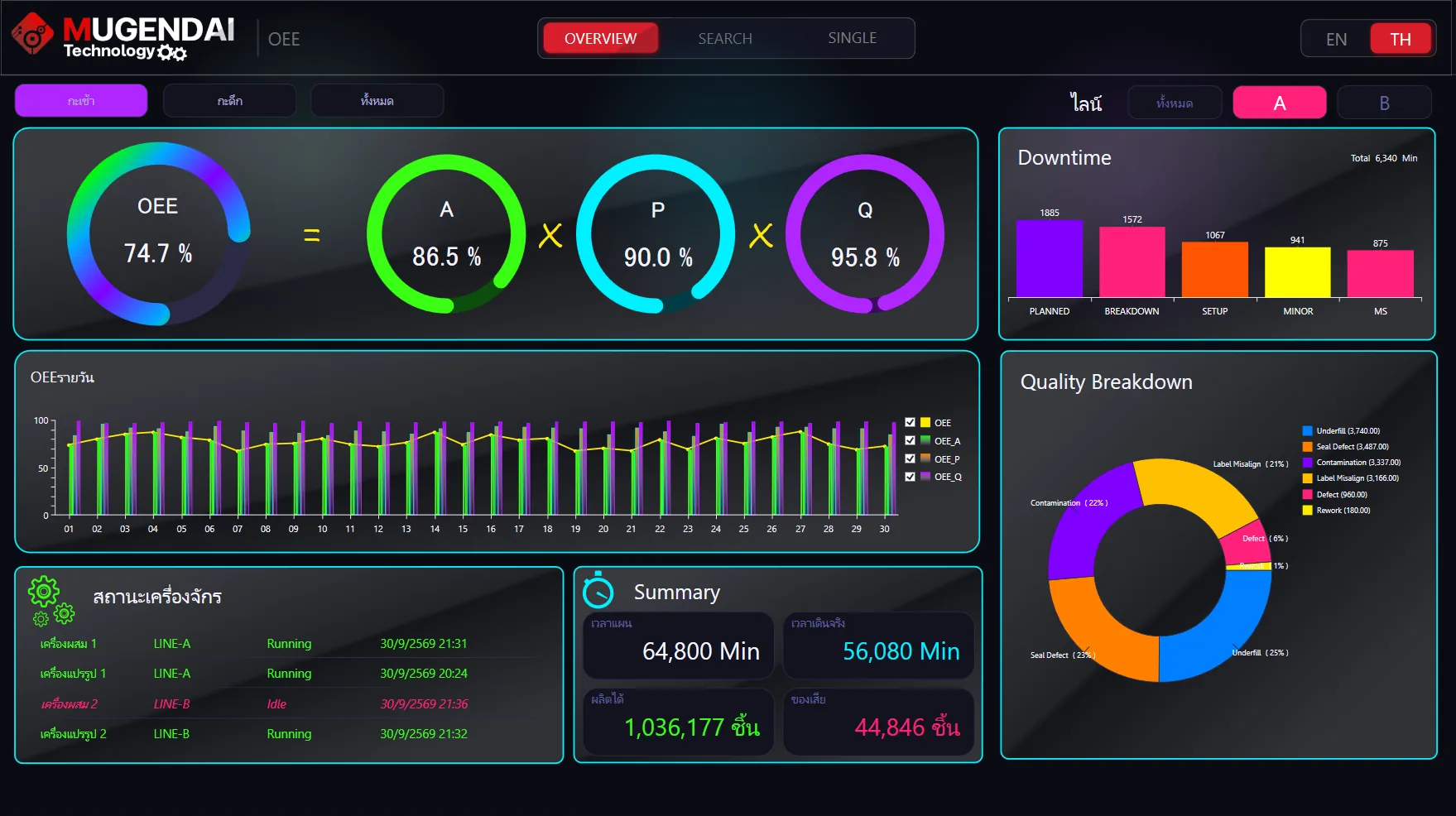
Task: Open the SINGLE tab
Action: click(852, 38)
